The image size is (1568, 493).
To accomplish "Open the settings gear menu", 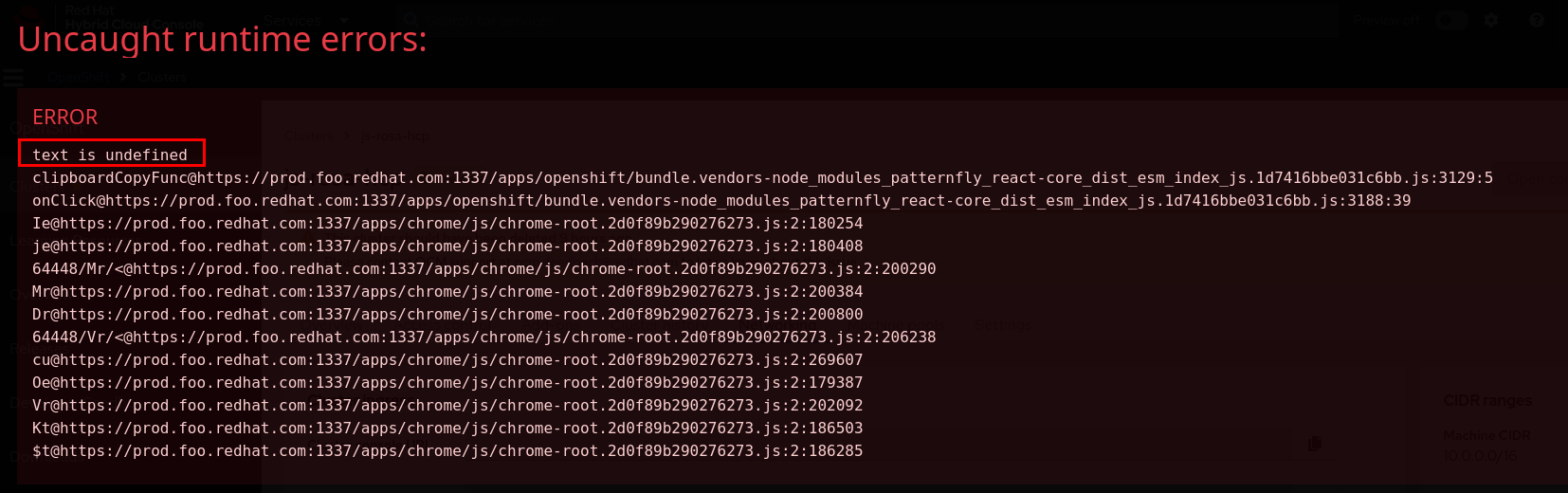I will [x=1491, y=20].
